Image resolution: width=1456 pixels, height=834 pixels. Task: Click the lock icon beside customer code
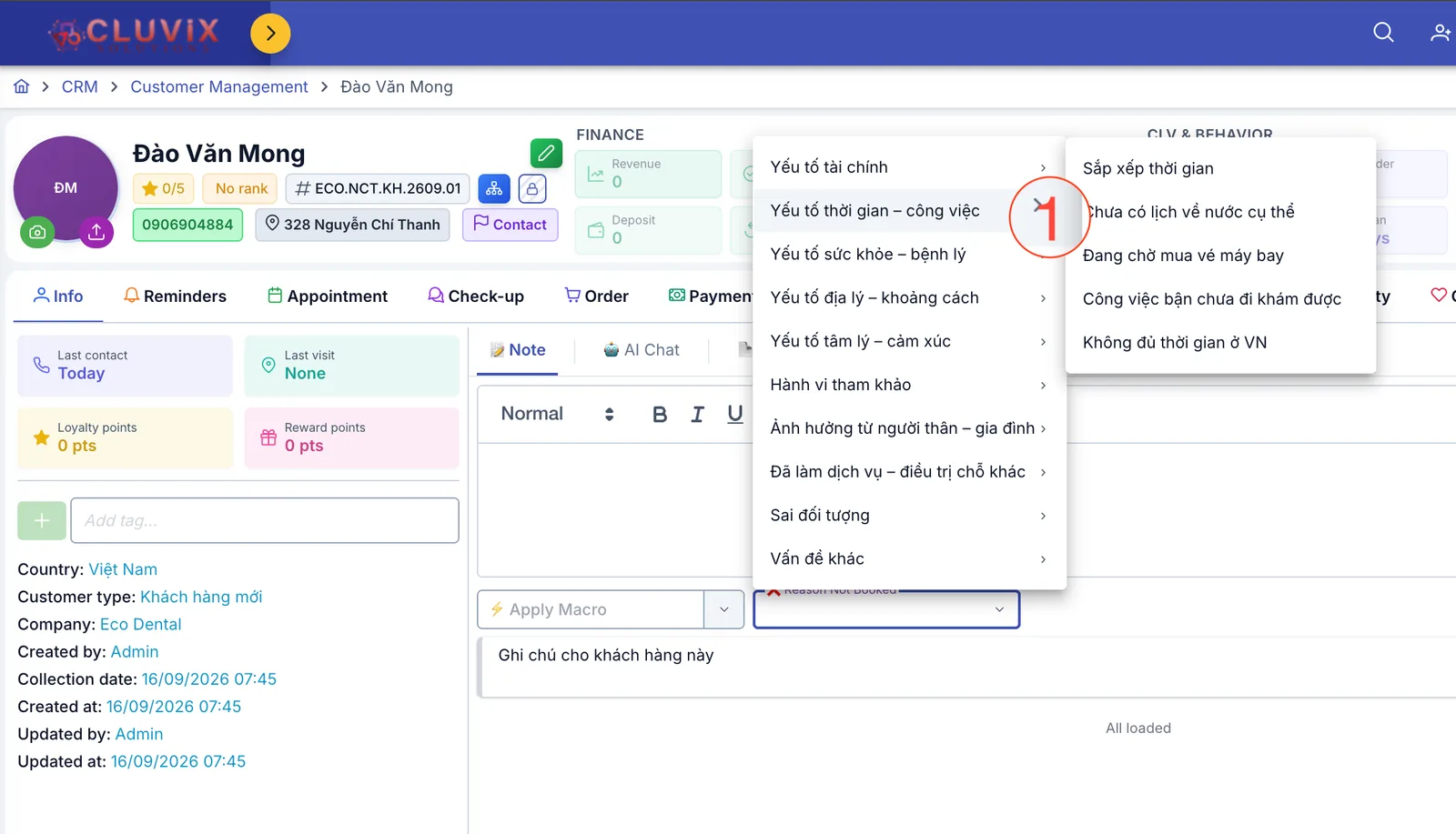click(x=532, y=188)
